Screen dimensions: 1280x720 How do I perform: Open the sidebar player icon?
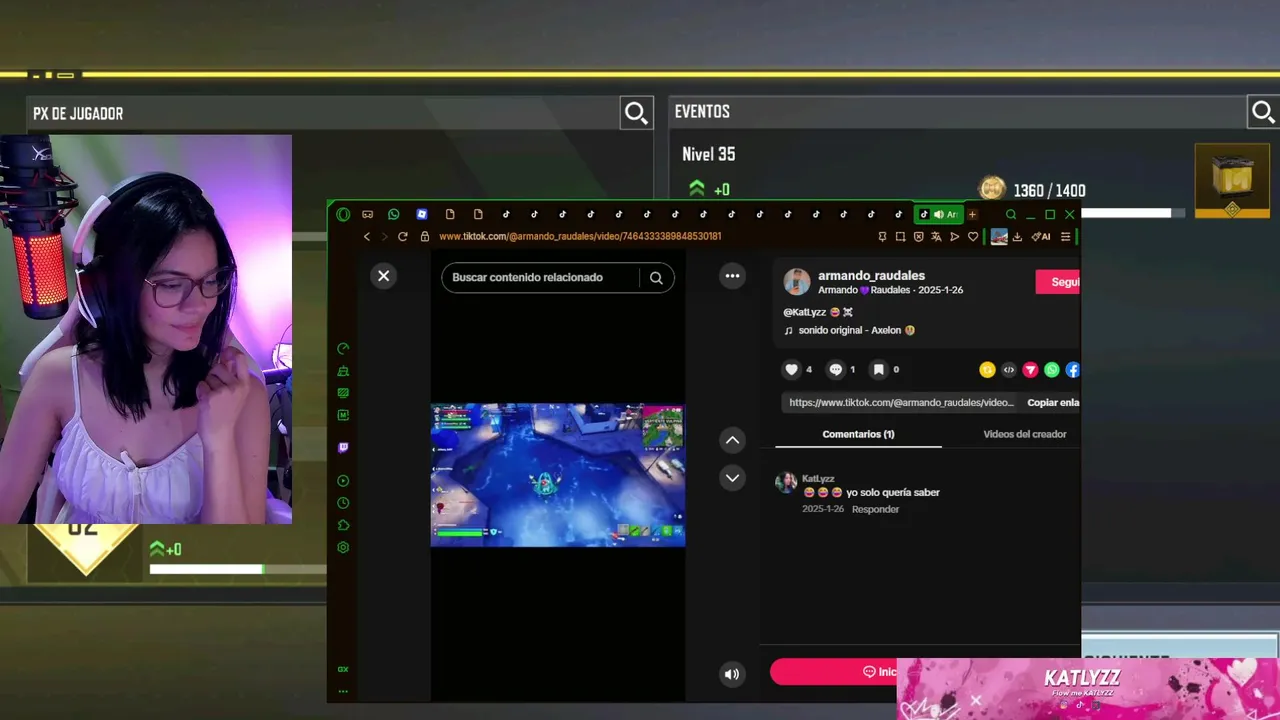tap(343, 481)
